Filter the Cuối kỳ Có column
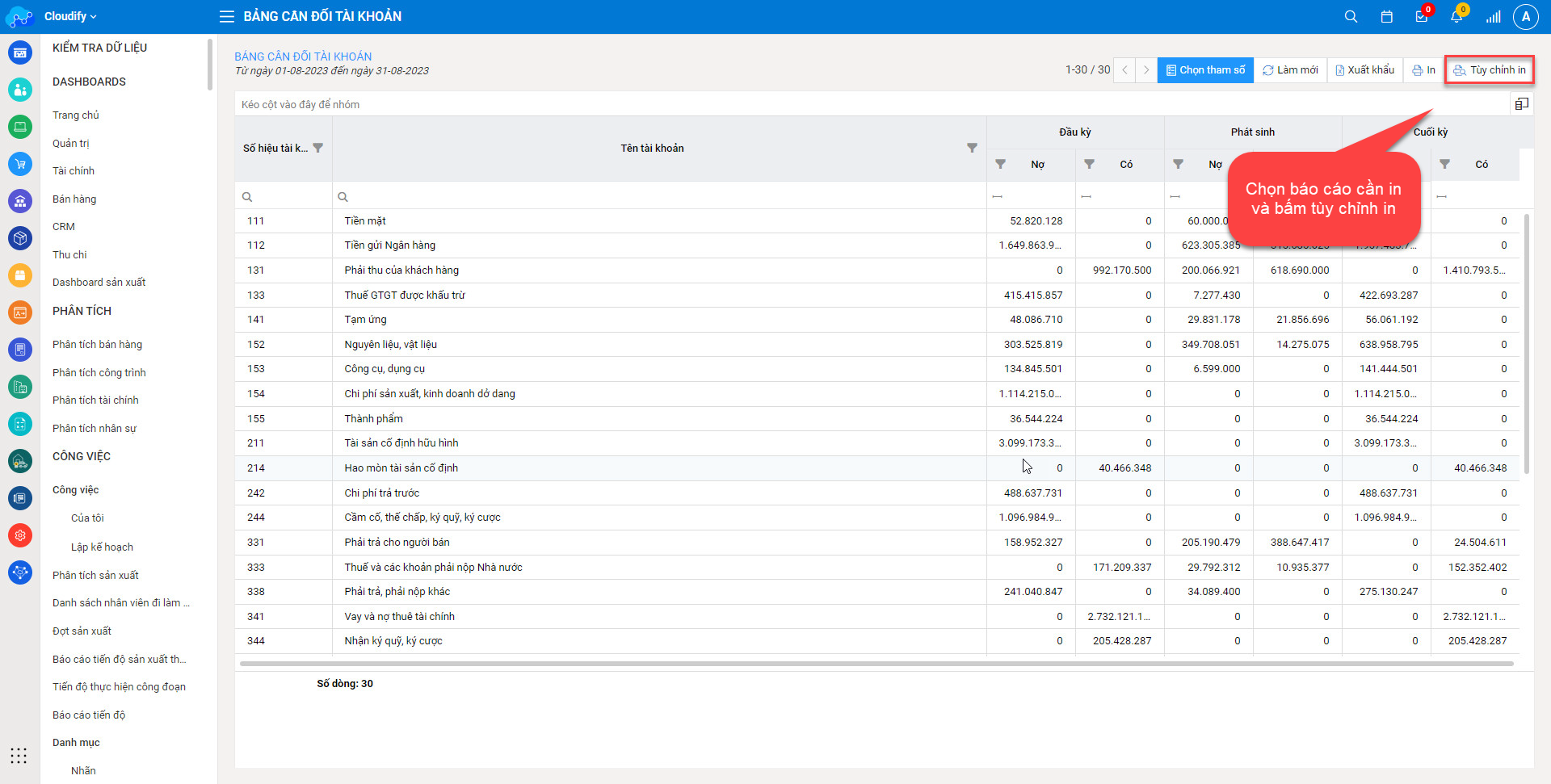Viewport: 1551px width, 784px height. pos(1444,164)
